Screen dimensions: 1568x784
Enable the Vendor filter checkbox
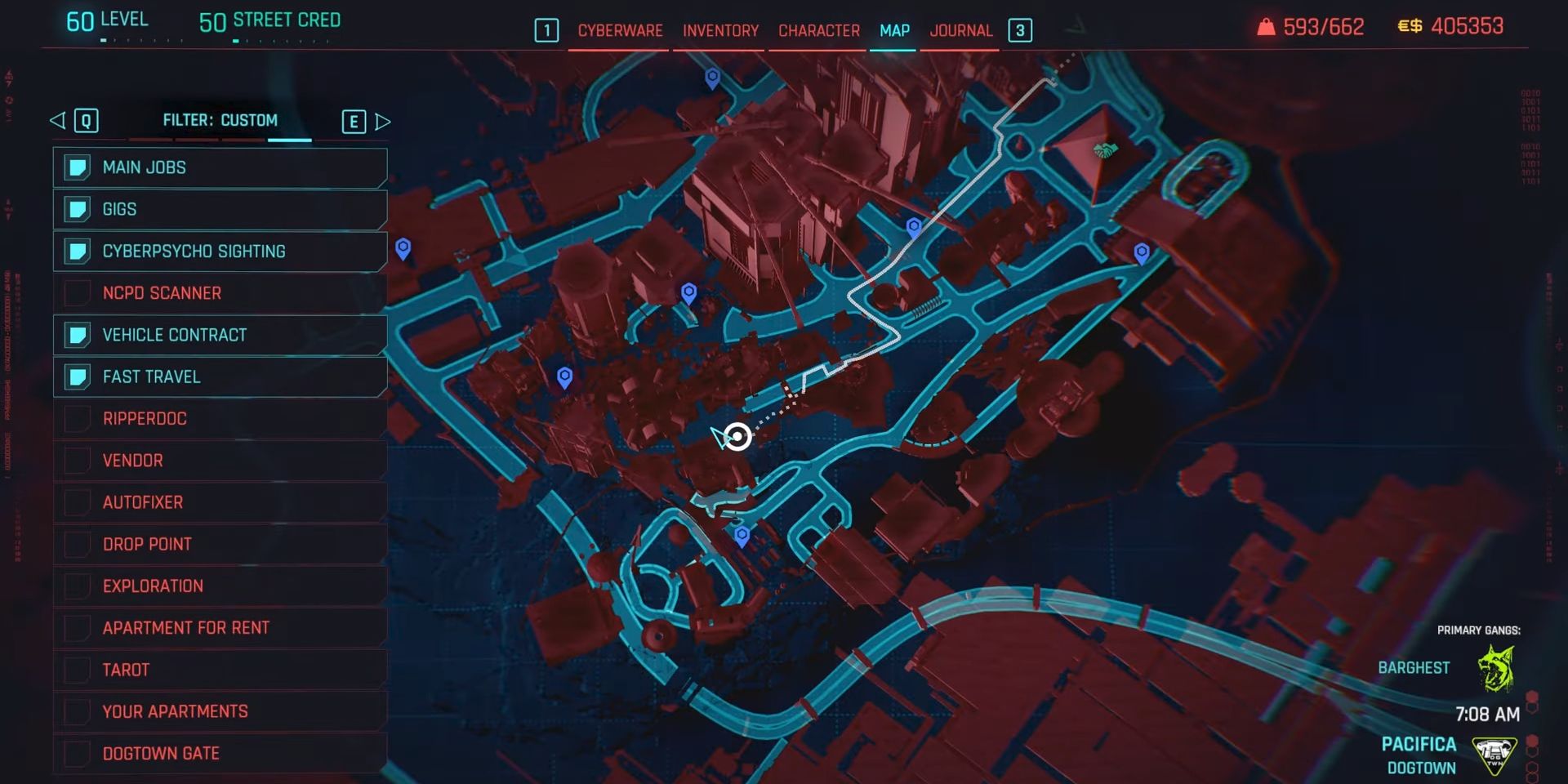pyautogui.click(x=78, y=461)
